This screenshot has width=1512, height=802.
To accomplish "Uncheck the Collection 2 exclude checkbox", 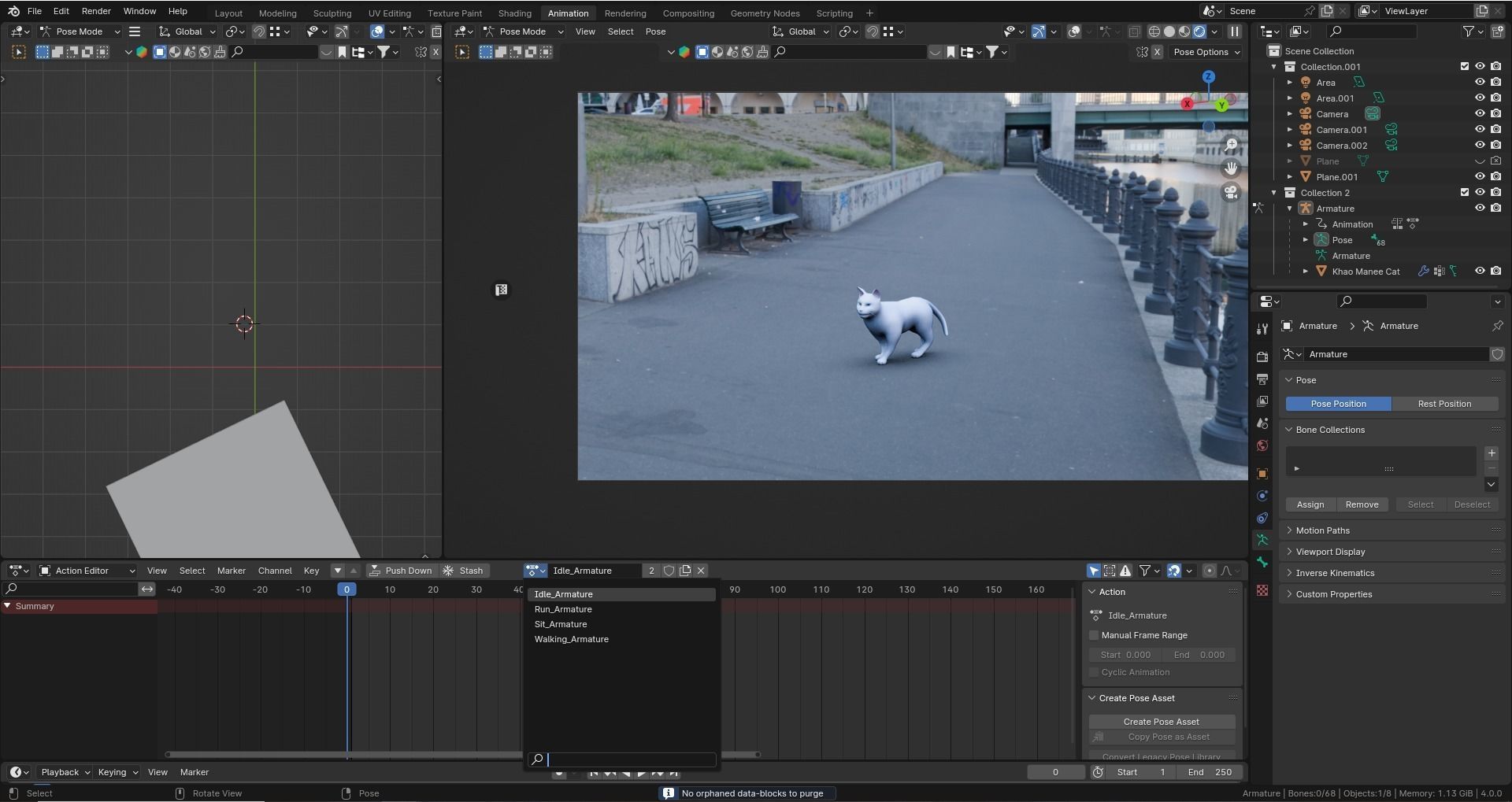I will [1465, 193].
